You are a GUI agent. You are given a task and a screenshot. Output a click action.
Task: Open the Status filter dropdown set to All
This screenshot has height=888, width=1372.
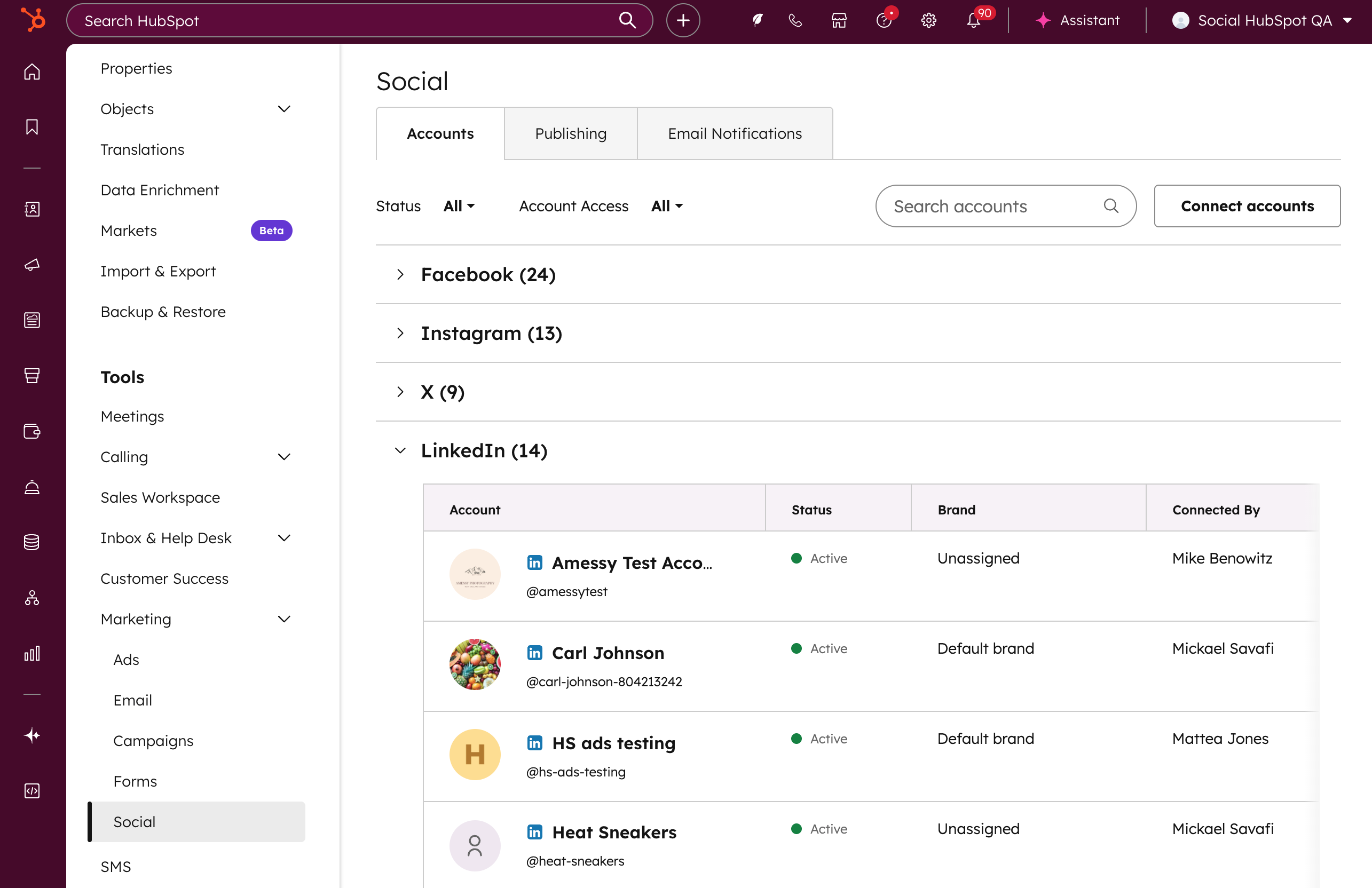click(458, 205)
